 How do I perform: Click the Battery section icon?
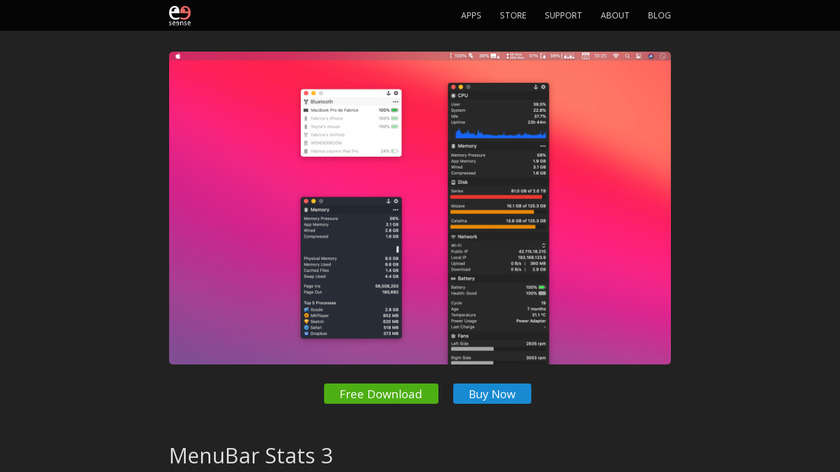click(453, 279)
